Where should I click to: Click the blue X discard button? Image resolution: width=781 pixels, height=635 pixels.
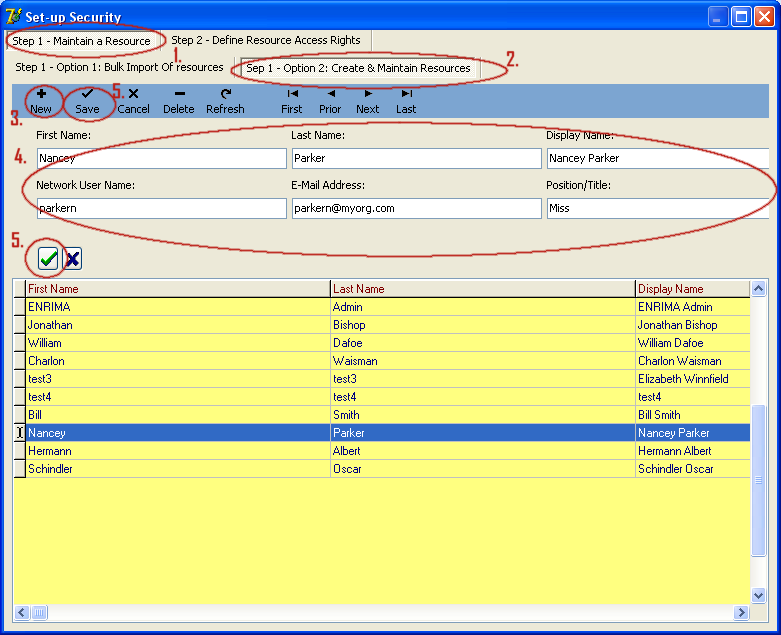click(x=73, y=259)
